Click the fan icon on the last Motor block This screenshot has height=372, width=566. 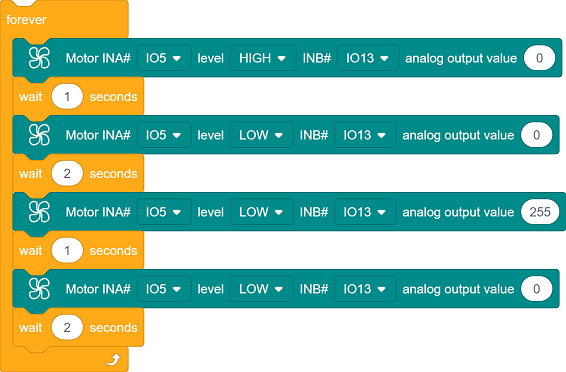pos(39,289)
